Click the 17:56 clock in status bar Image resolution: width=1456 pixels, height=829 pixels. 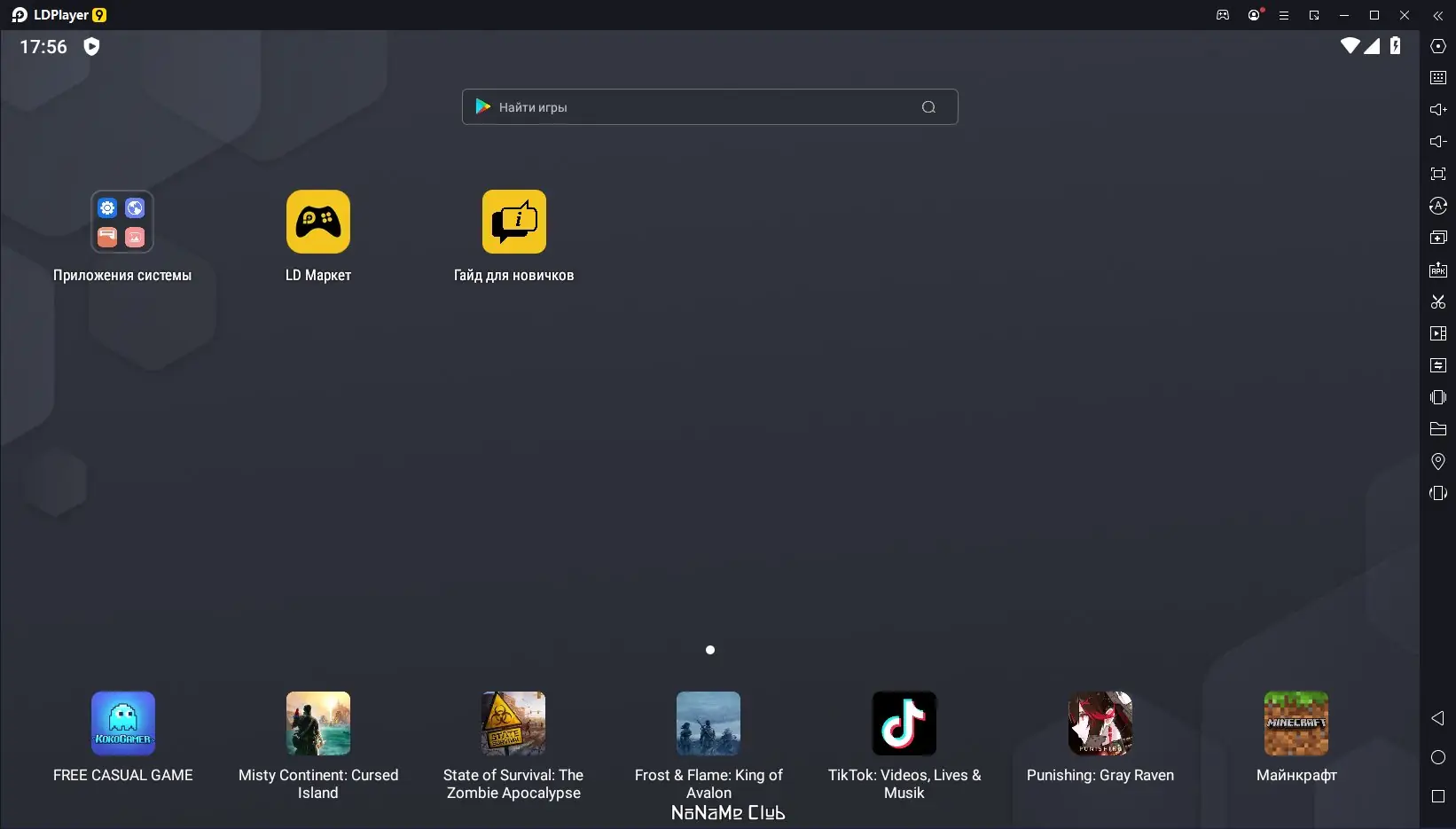pos(43,47)
